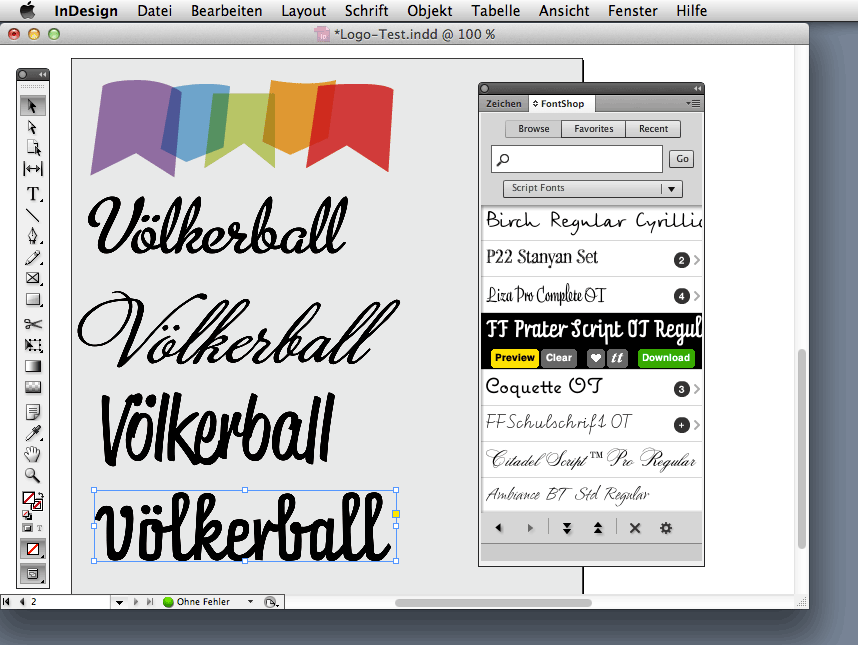
Task: Expand the P22 Stanyan Set family
Action: point(695,260)
